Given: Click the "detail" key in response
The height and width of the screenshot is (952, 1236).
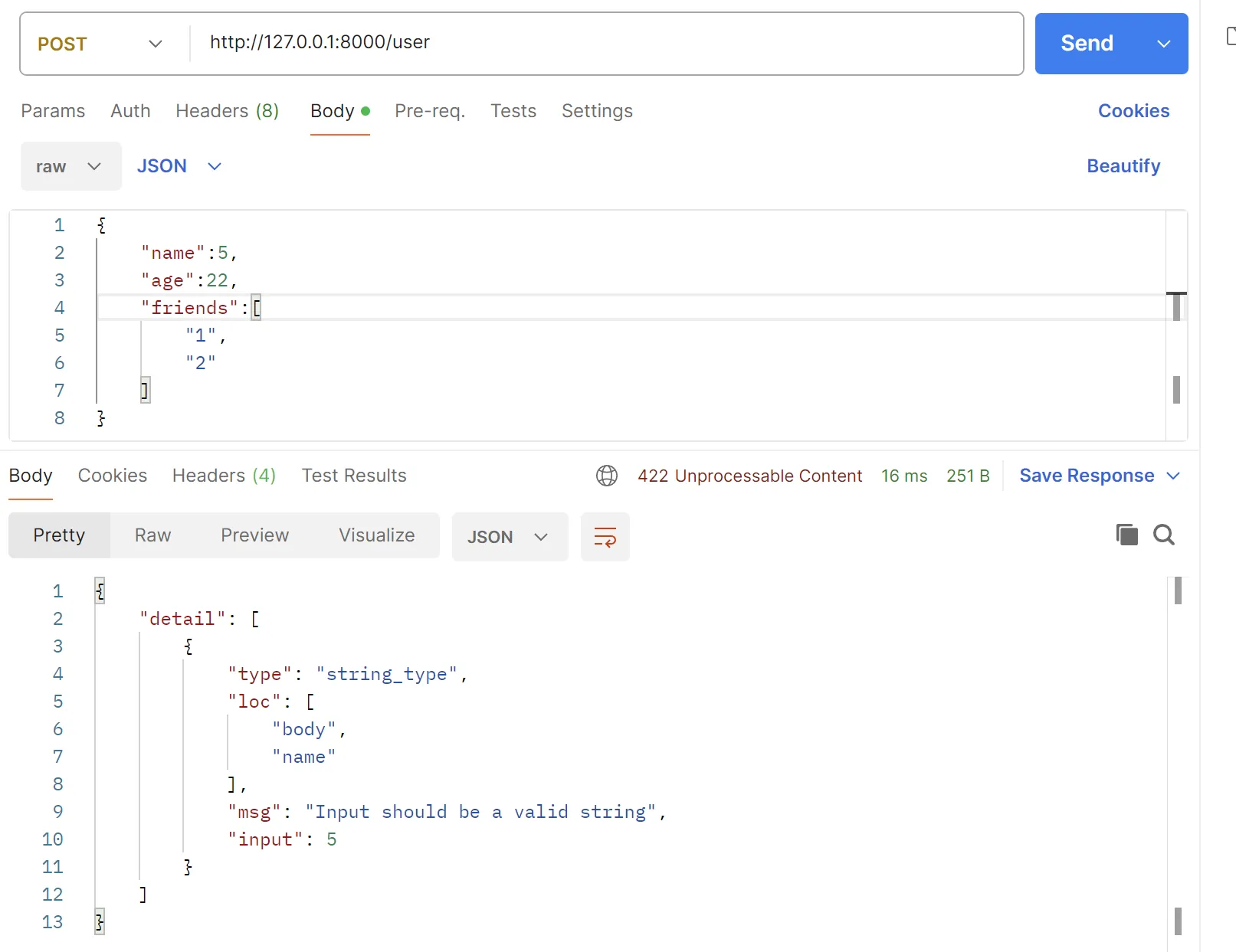Looking at the screenshot, I should (182, 619).
